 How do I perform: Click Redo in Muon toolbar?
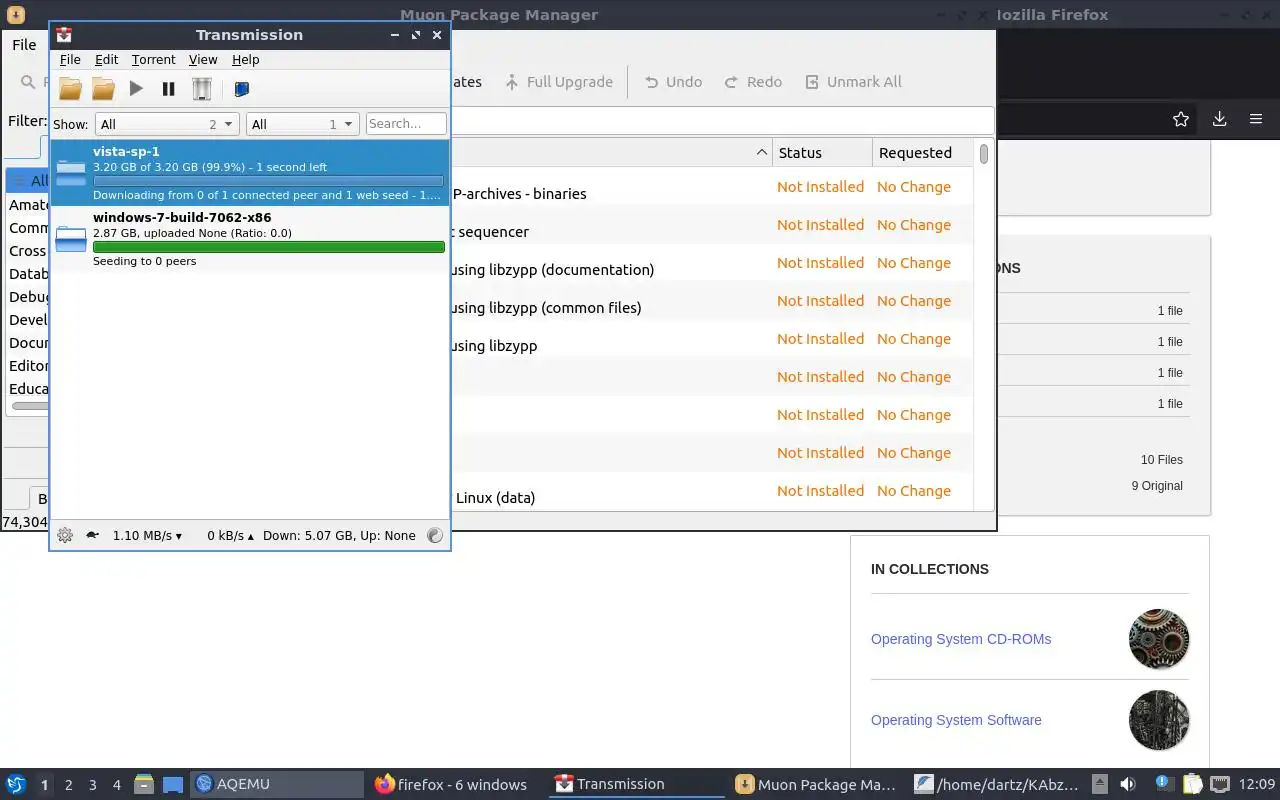pyautogui.click(x=752, y=82)
